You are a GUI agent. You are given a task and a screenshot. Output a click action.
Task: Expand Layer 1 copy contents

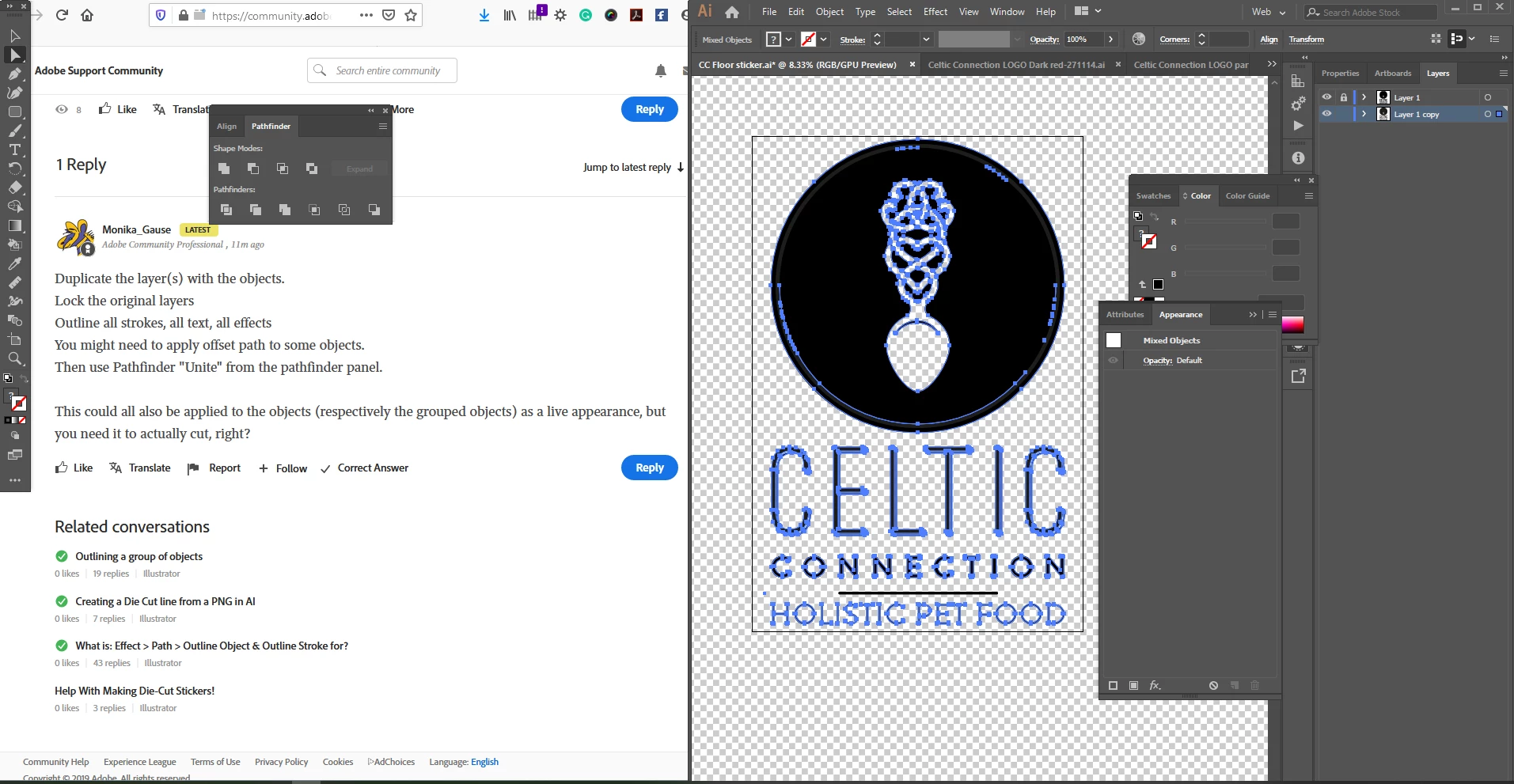[1364, 114]
